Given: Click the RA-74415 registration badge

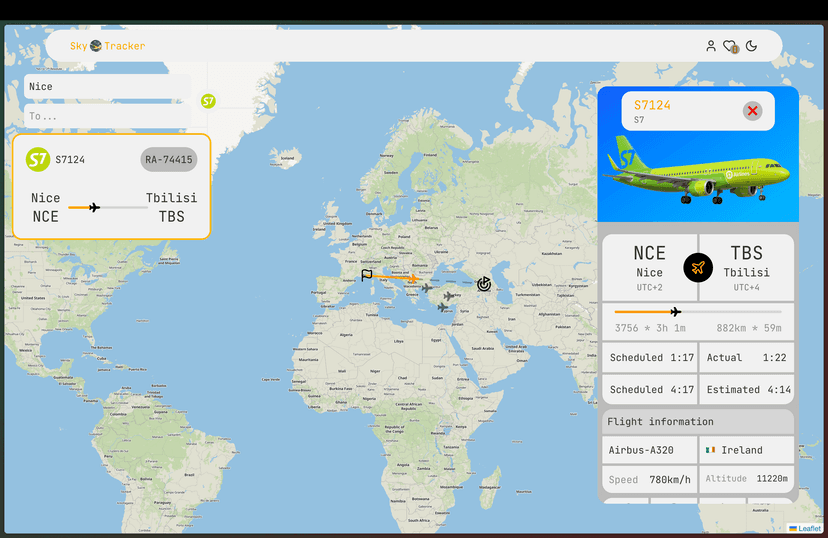Looking at the screenshot, I should (169, 159).
